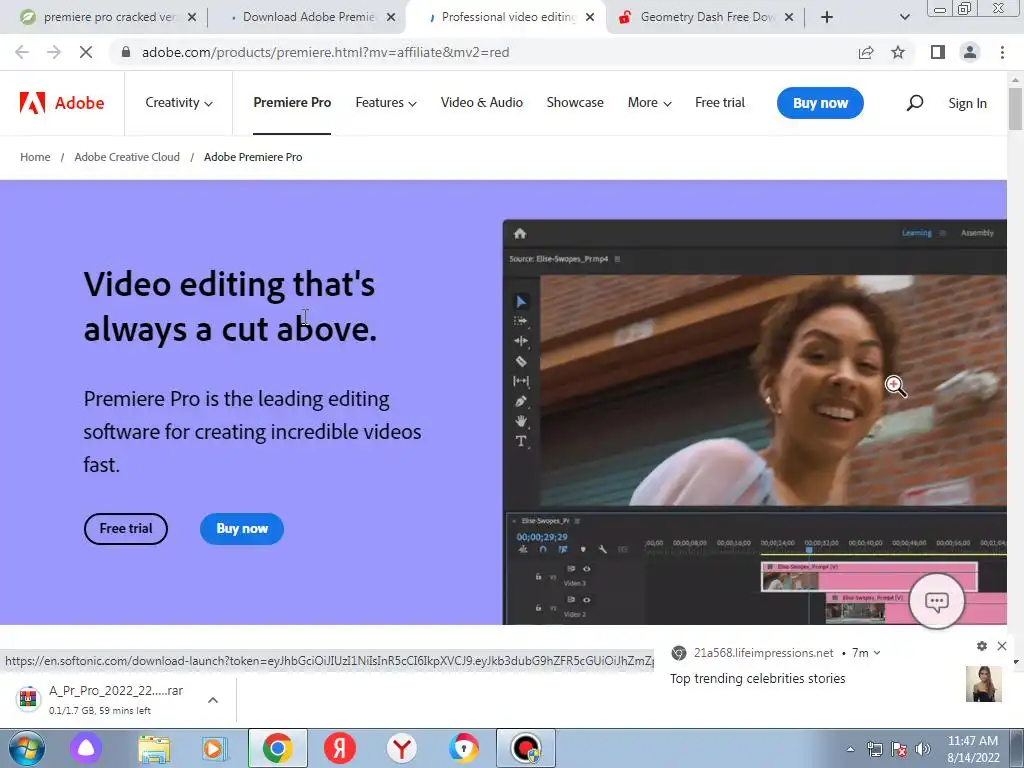Open the volume speaker tray icon
Viewport: 1024px width, 768px height.
coord(923,749)
